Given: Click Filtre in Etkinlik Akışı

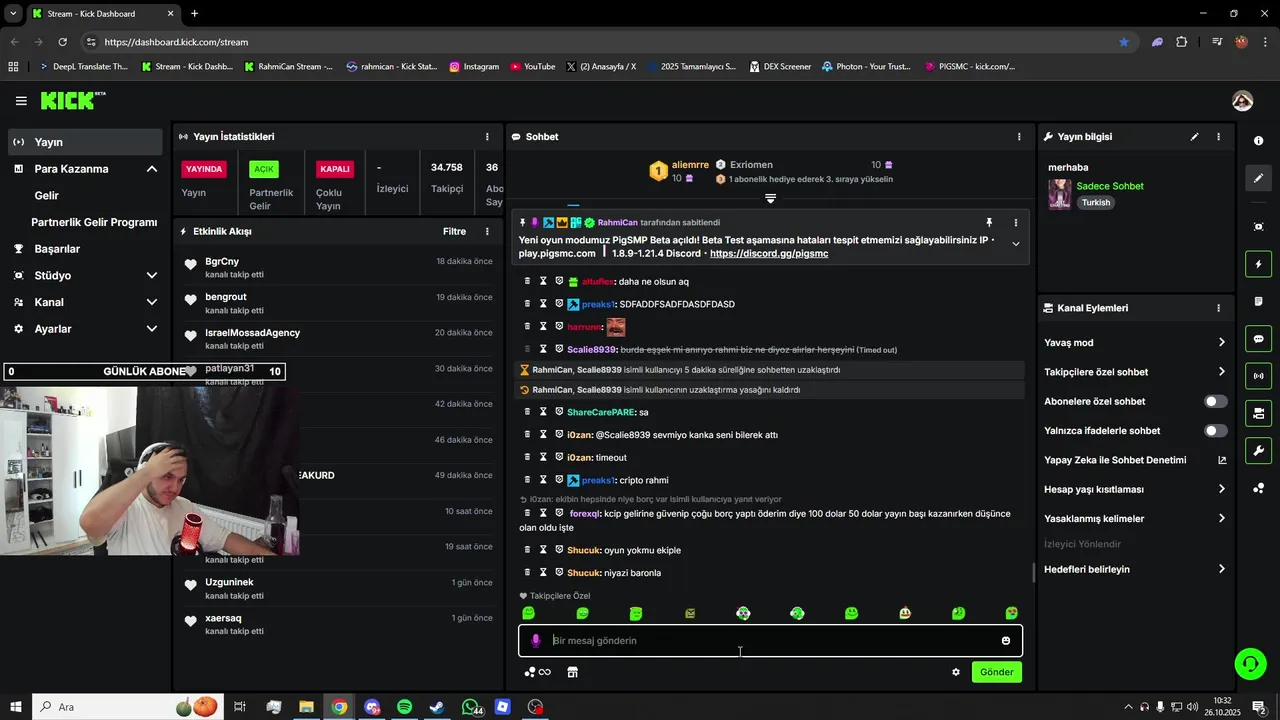Looking at the screenshot, I should (x=454, y=231).
